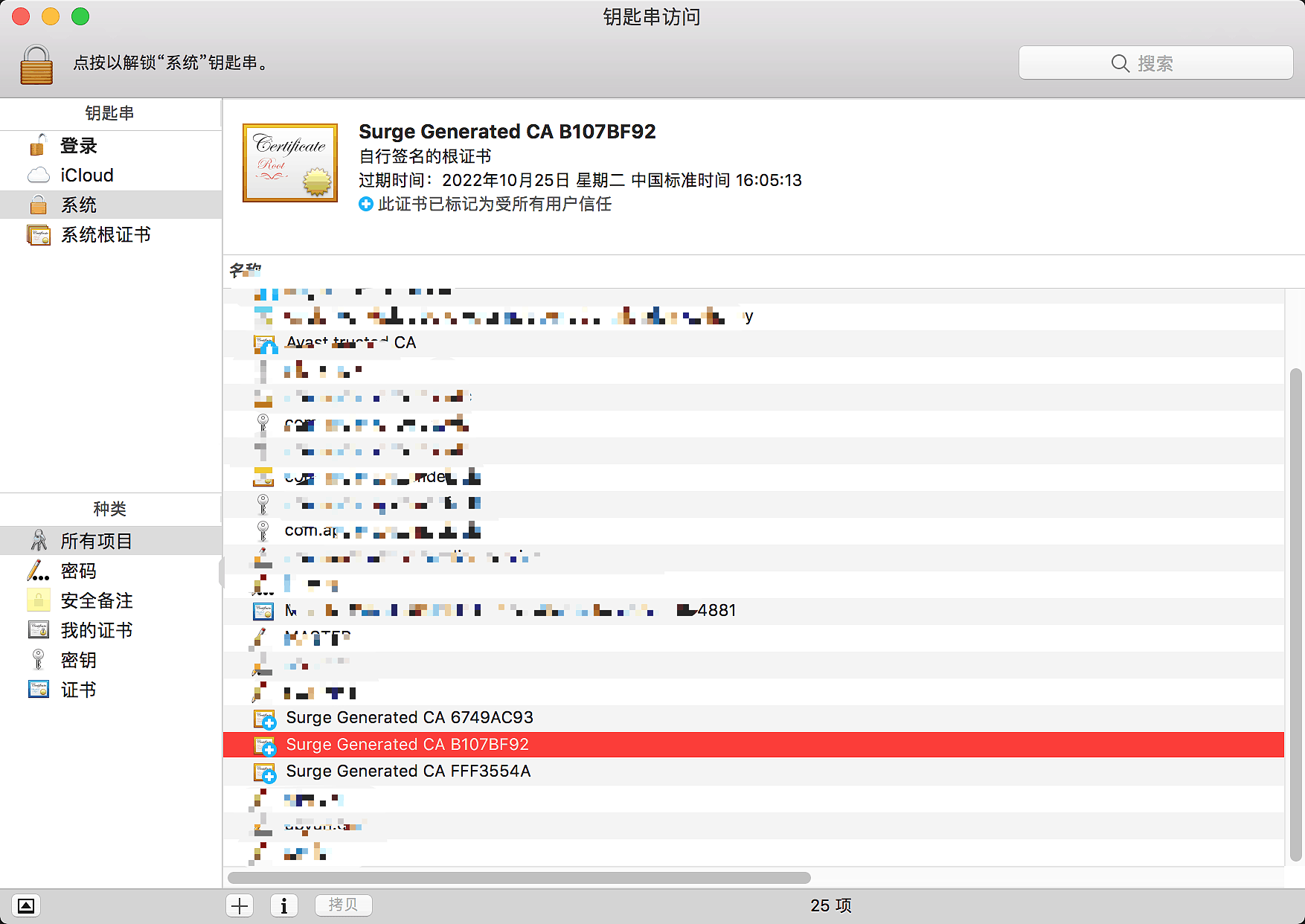Select Surge Generated CA 6749AC93 certificate
1305x924 pixels.
coord(409,718)
